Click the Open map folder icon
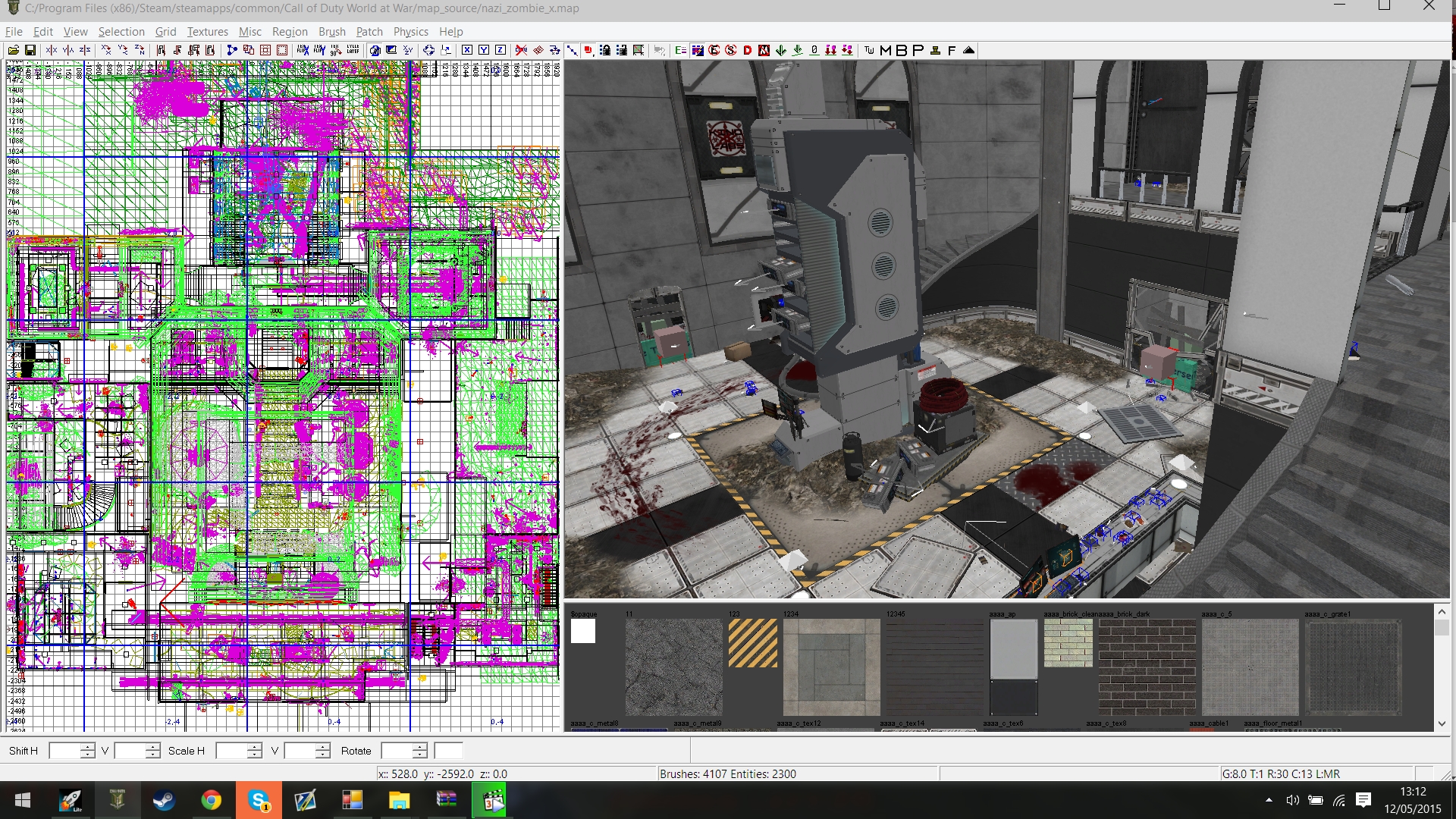 click(14, 50)
